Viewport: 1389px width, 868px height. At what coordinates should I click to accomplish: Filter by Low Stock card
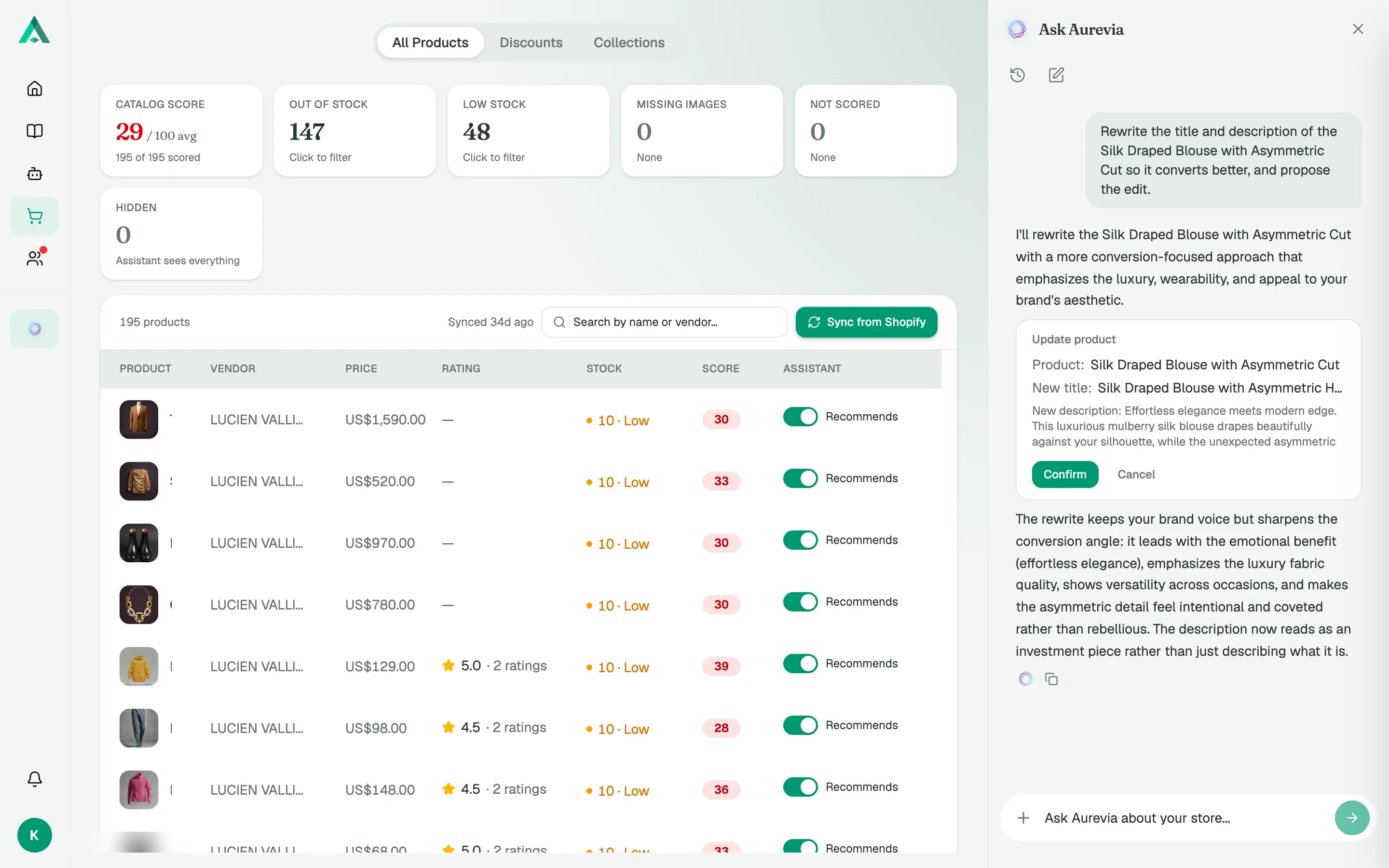coord(528,131)
